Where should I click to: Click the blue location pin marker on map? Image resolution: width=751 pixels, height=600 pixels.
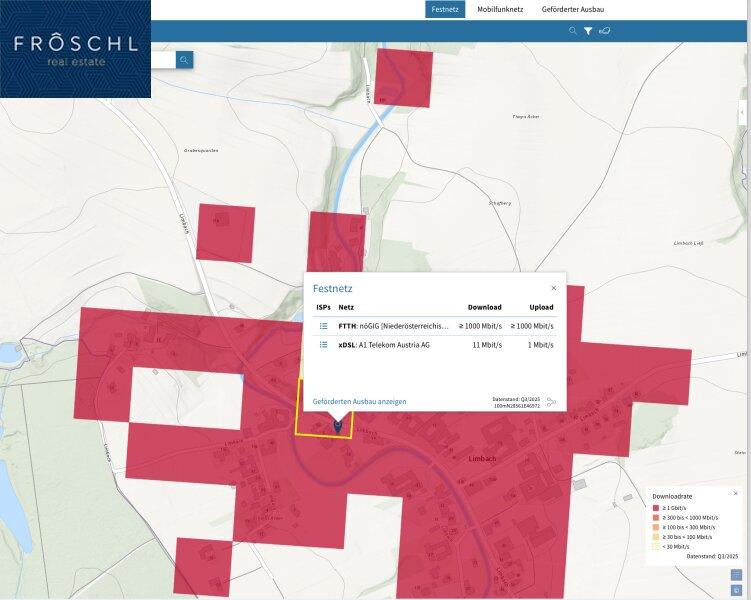click(x=337, y=427)
